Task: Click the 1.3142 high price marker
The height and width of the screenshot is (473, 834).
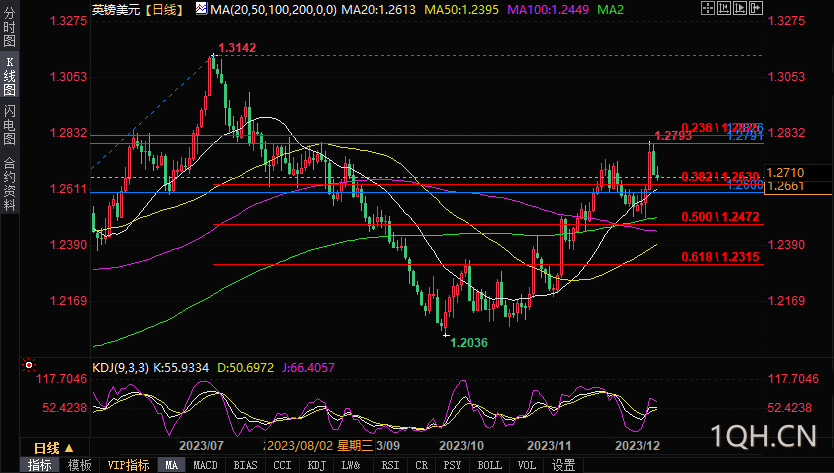Action: [237, 48]
